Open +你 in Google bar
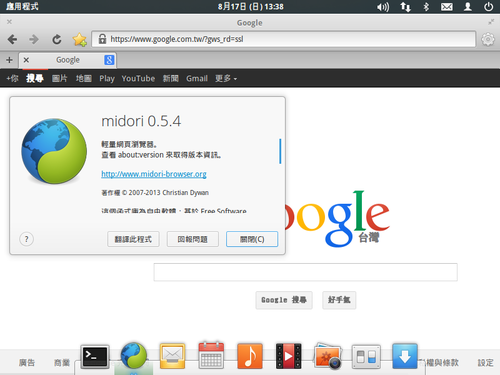Viewport: 500px width, 375px height. pos(12,79)
